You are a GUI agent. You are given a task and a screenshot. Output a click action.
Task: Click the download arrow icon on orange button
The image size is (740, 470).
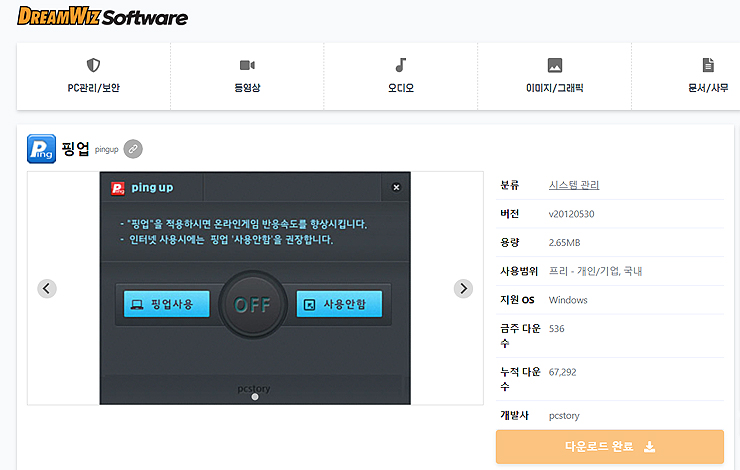(x=649, y=446)
